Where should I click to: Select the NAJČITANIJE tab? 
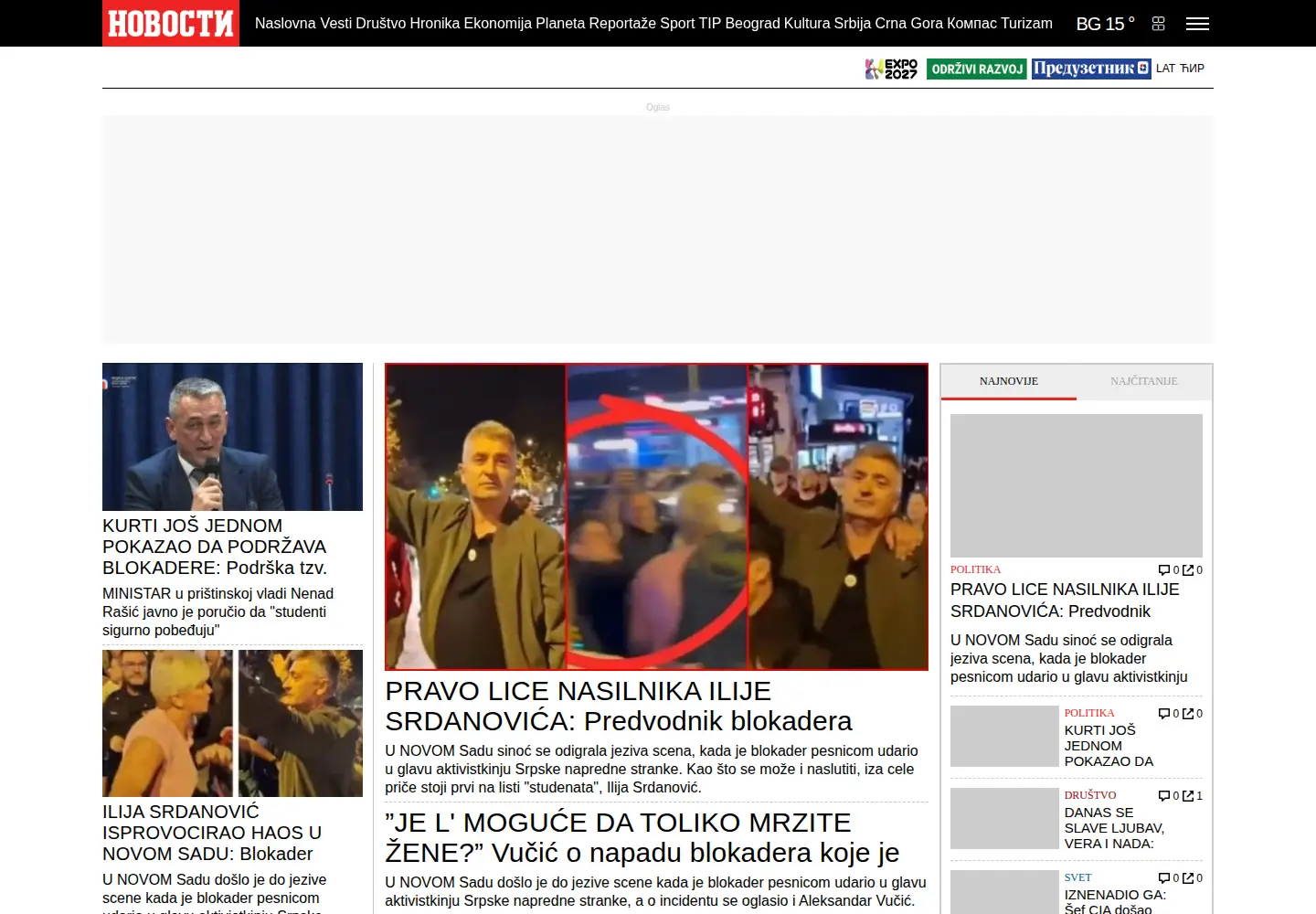click(1144, 381)
